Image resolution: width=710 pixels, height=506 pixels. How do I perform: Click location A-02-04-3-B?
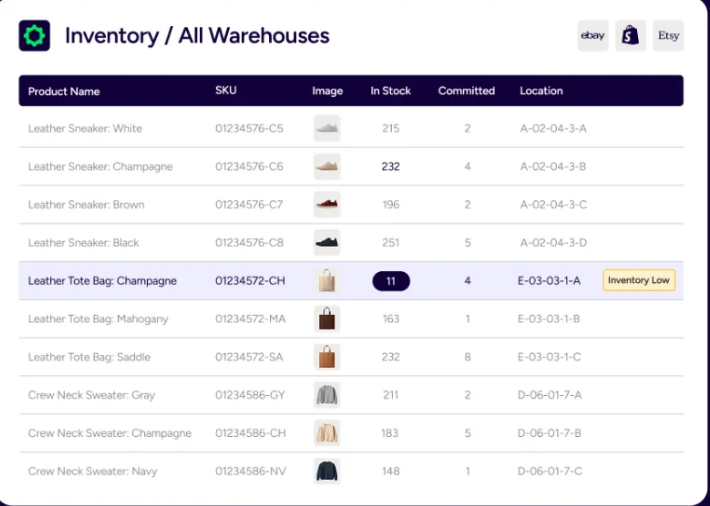[553, 167]
